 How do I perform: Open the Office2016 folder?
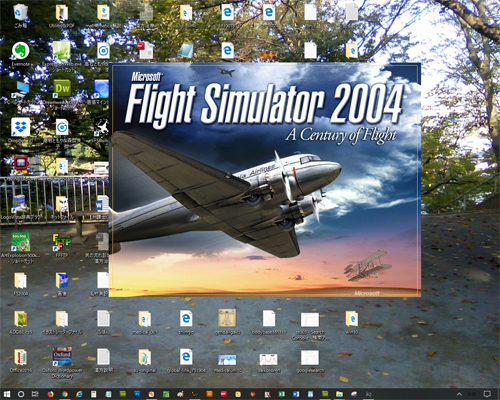[x=21, y=357]
